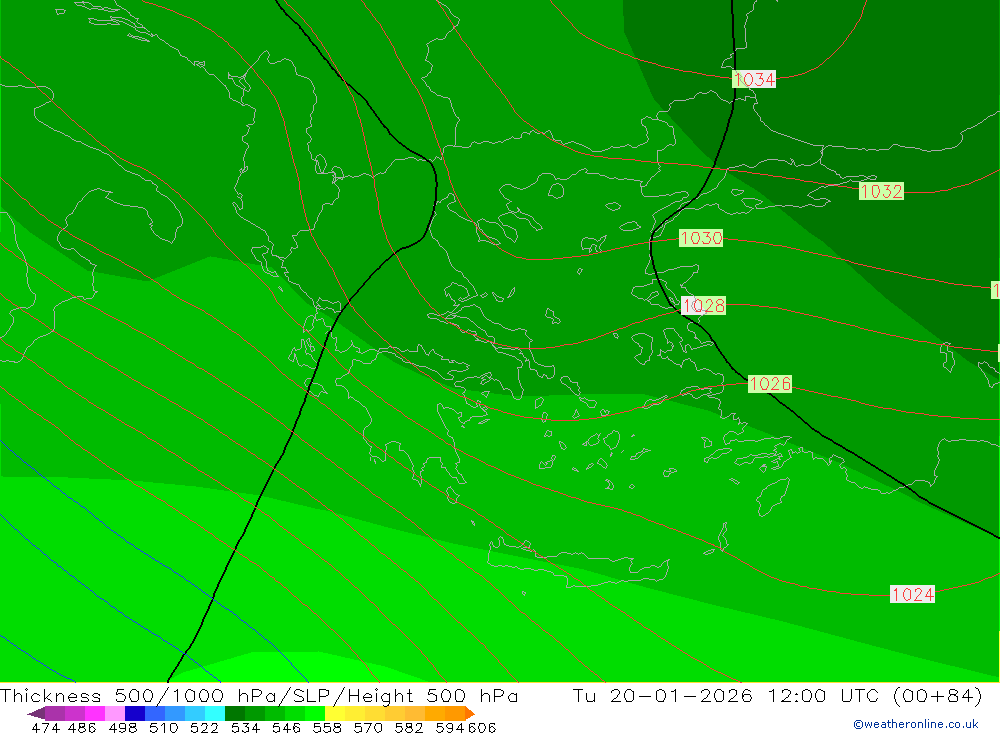The width and height of the screenshot is (1000, 733).
Task: Click the 1028 isobar label
Action: [x=703, y=306]
